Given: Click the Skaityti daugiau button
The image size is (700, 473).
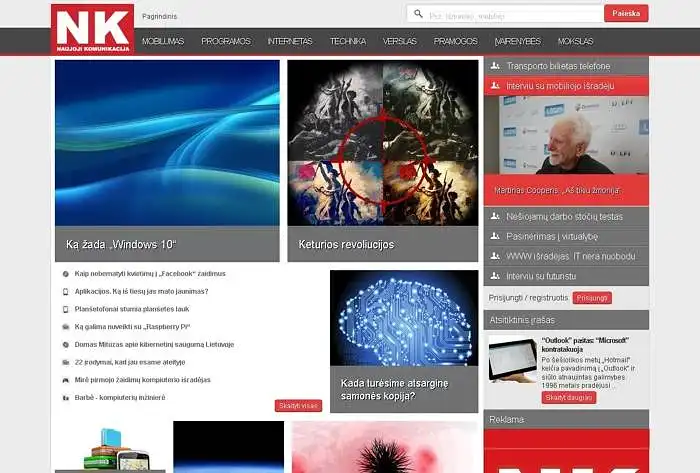Looking at the screenshot, I should point(569,397).
